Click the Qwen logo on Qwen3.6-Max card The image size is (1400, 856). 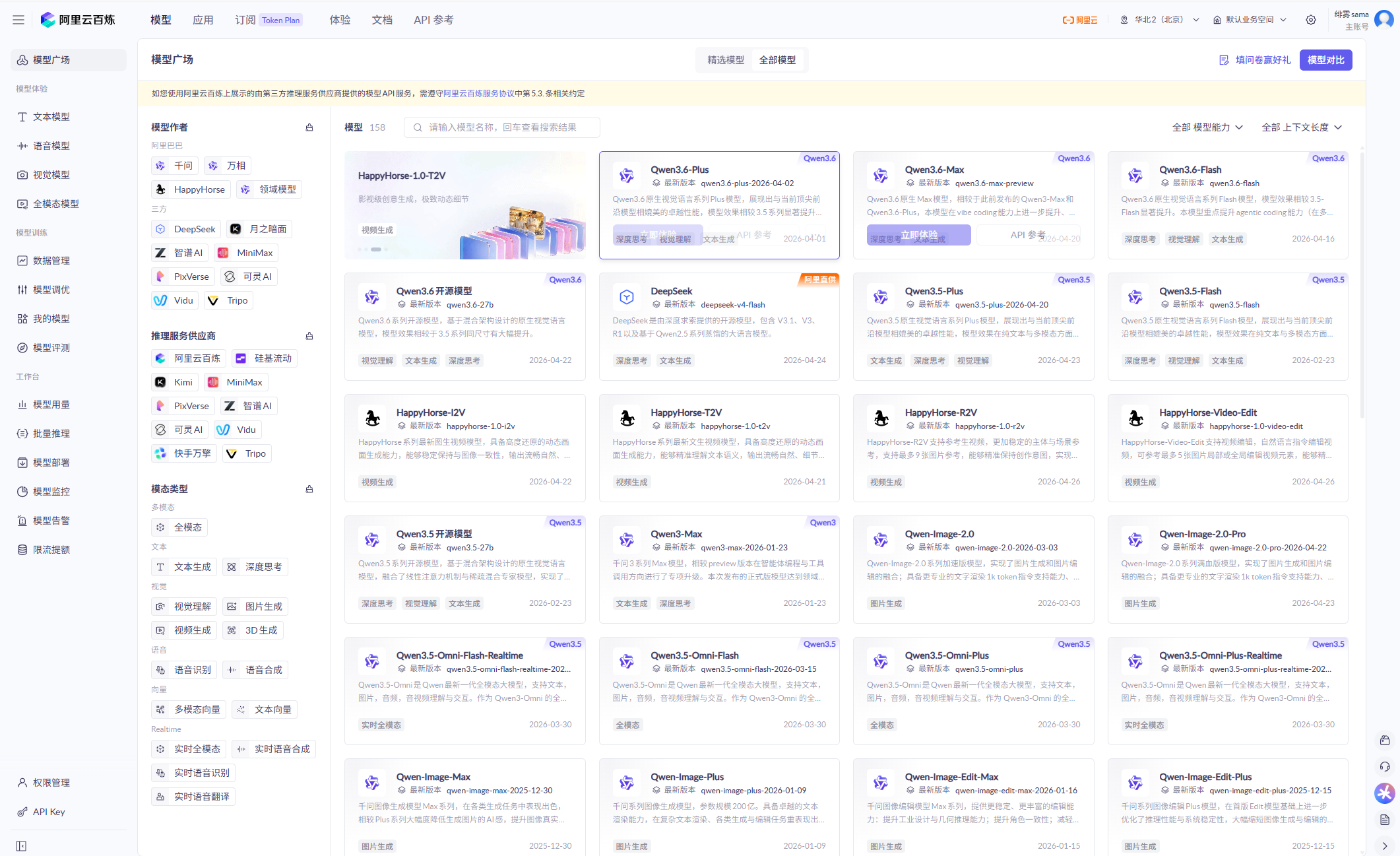coord(881,176)
